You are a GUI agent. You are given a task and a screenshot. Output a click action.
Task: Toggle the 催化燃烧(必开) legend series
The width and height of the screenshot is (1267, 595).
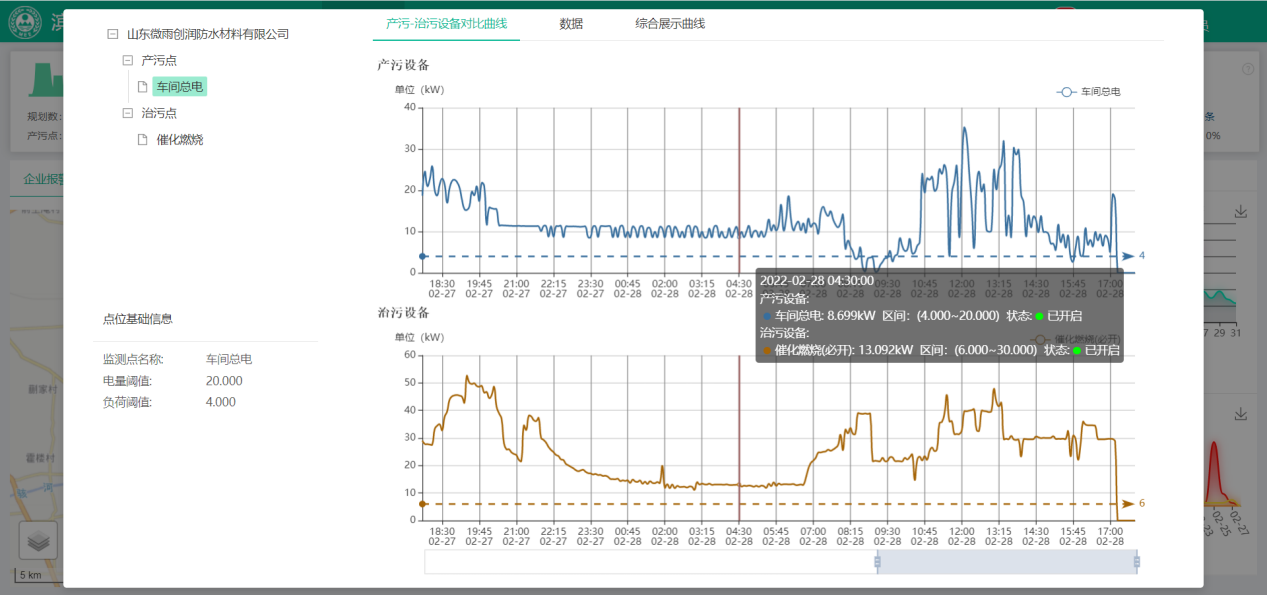[x=1080, y=340]
